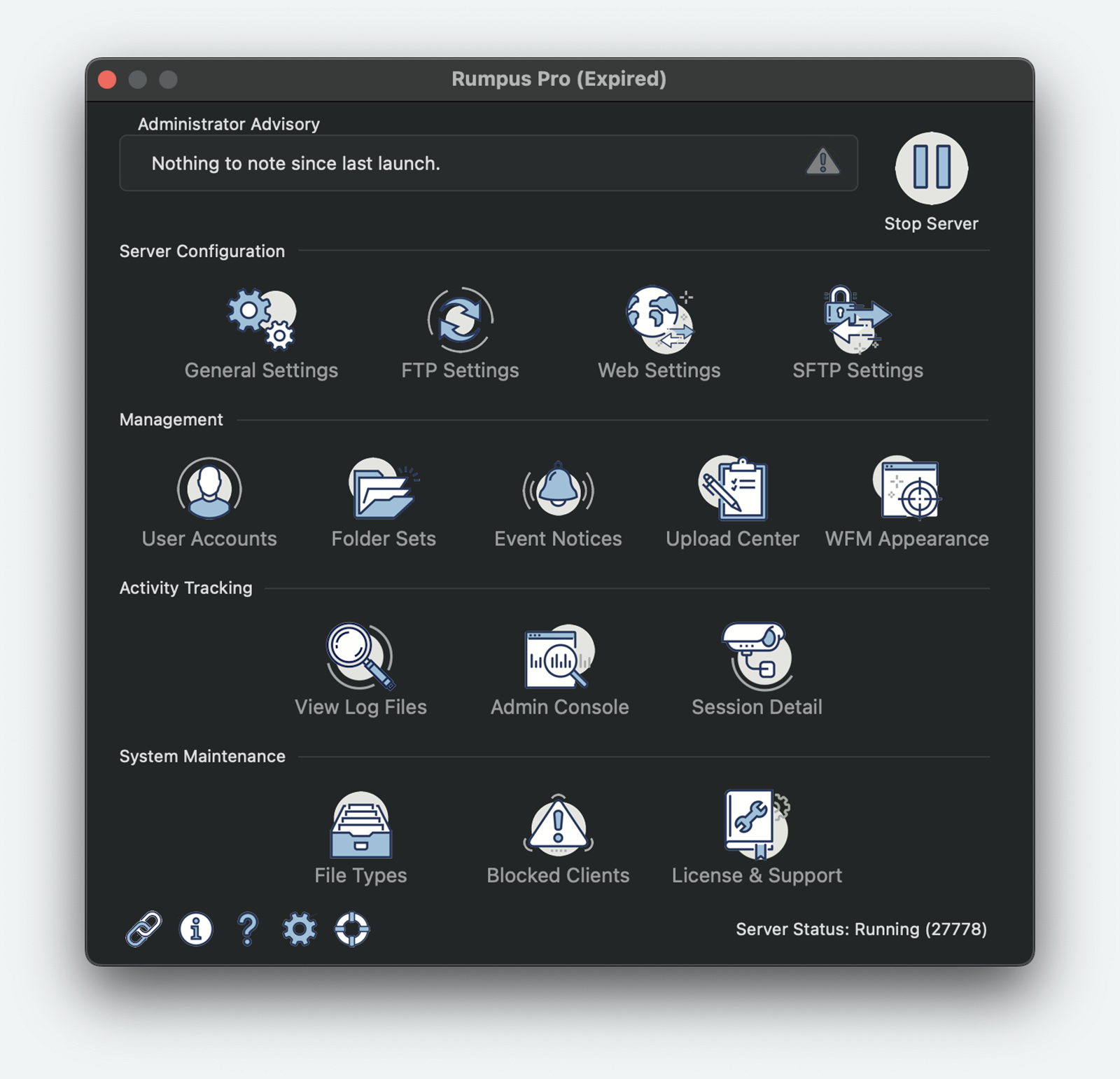Open General Settings gears icon
The image size is (1120, 1079).
coord(262,319)
